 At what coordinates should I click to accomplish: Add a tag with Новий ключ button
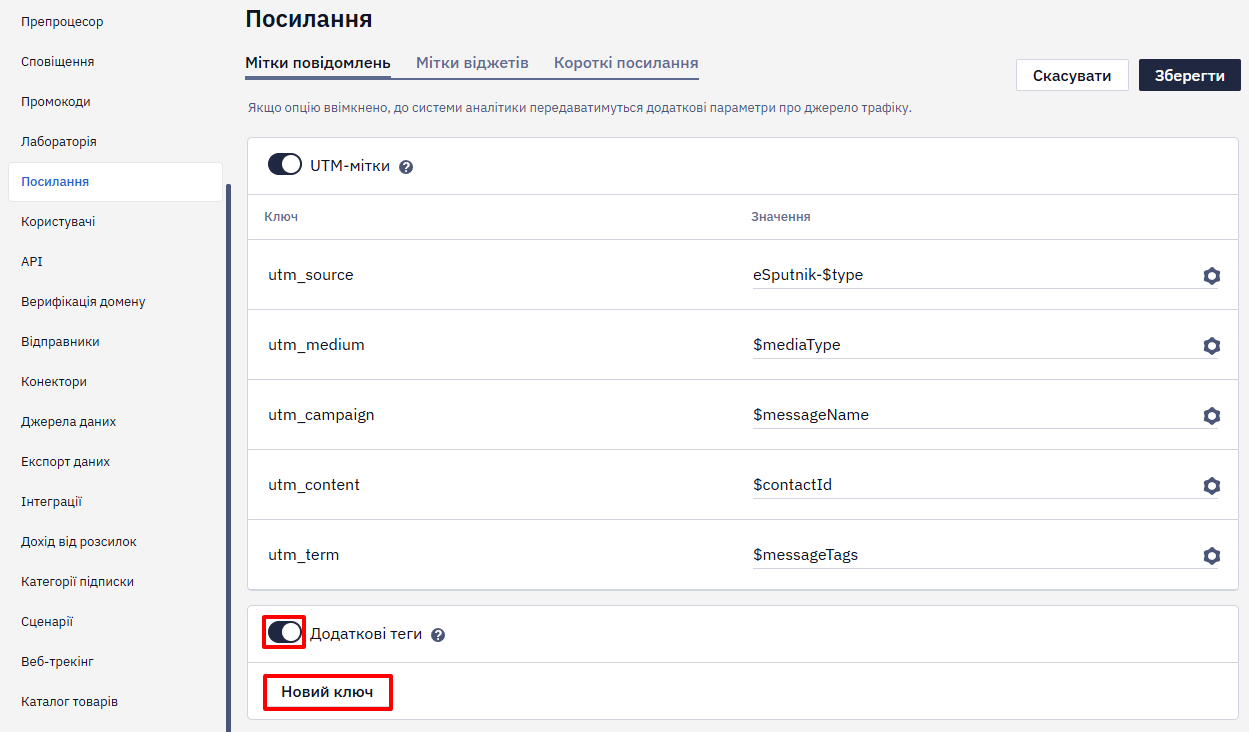(327, 692)
